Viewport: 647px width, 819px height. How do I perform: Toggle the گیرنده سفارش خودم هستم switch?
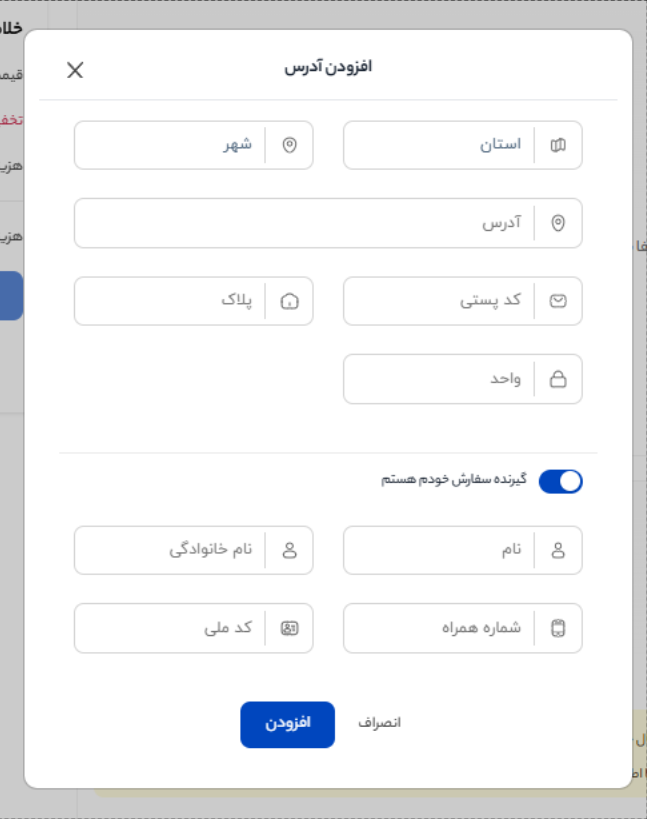click(x=560, y=481)
